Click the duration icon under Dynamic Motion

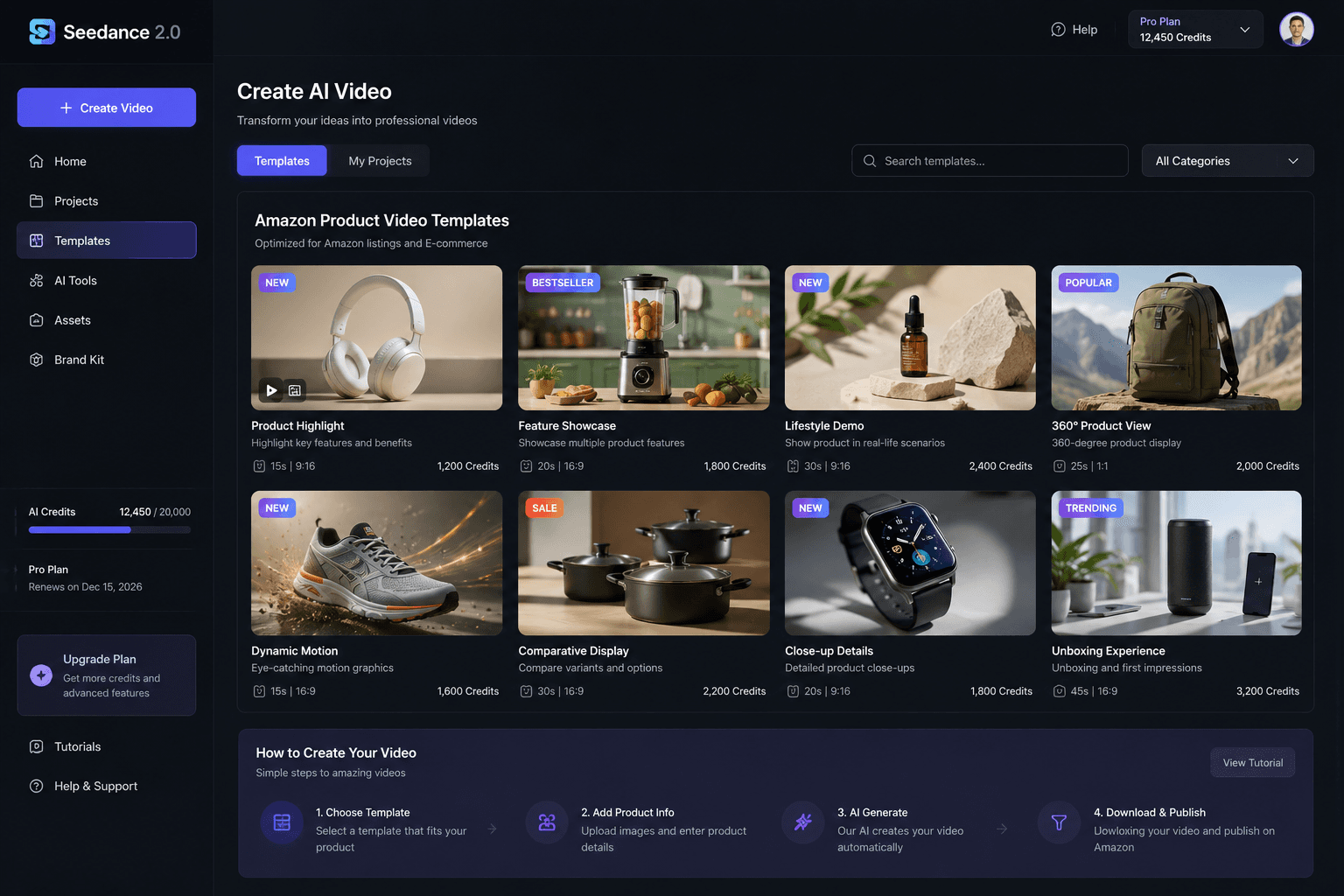[x=259, y=691]
